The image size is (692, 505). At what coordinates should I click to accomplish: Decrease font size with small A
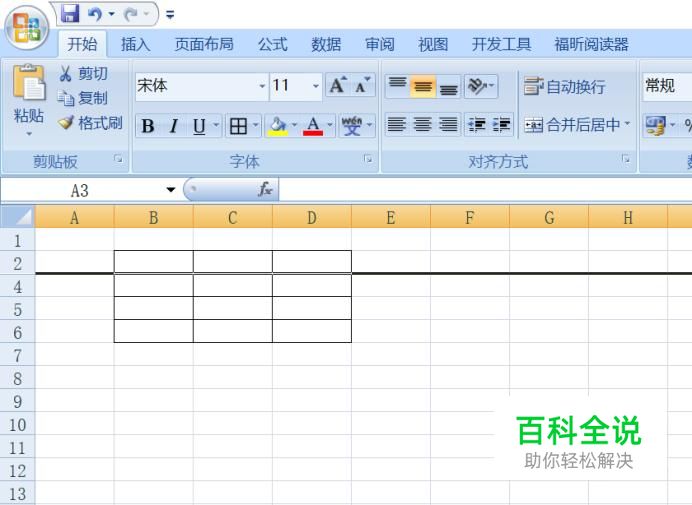click(x=363, y=85)
